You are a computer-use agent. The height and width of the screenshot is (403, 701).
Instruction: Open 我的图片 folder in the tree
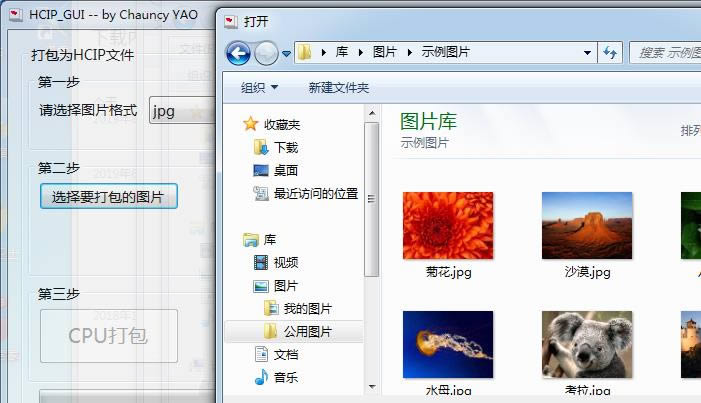point(308,309)
